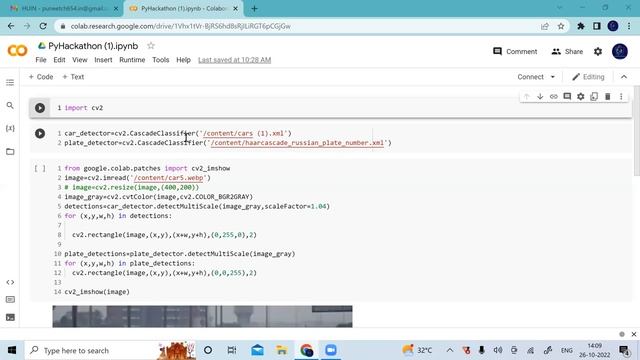640x360 pixels.
Task: Reload the Colab page
Action: (x=43, y=26)
